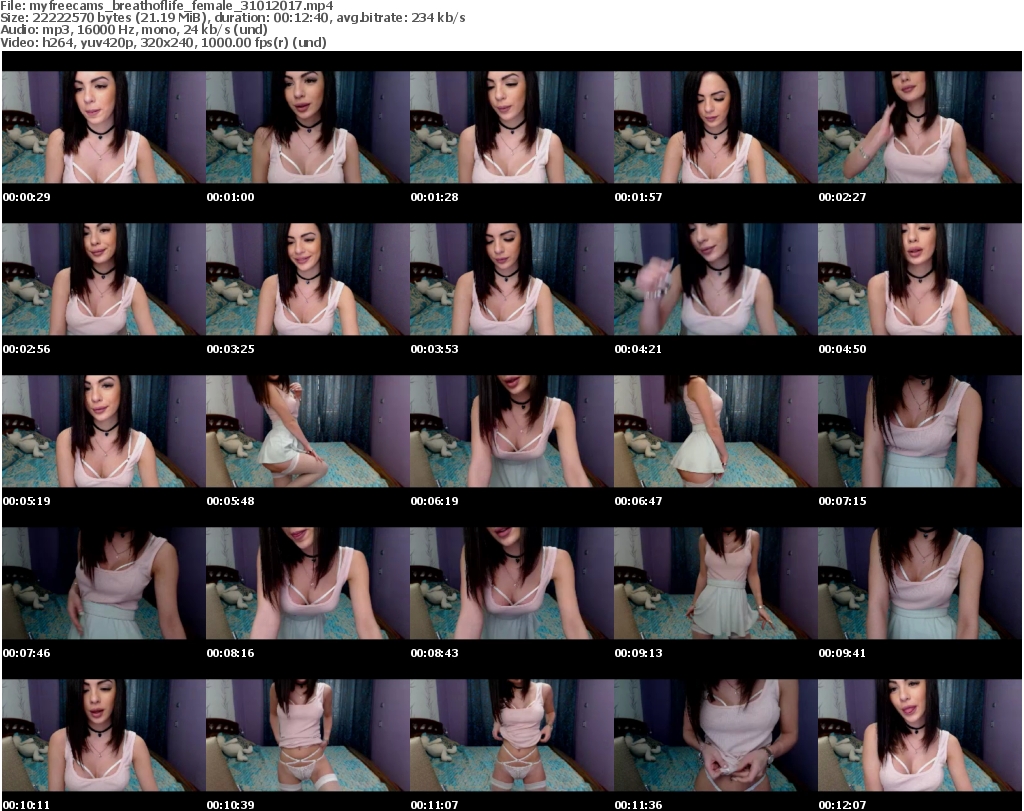This screenshot has height=811, width=1024.
Task: Select the thumbnail frame above 00:09:41
Action: pos(920,583)
